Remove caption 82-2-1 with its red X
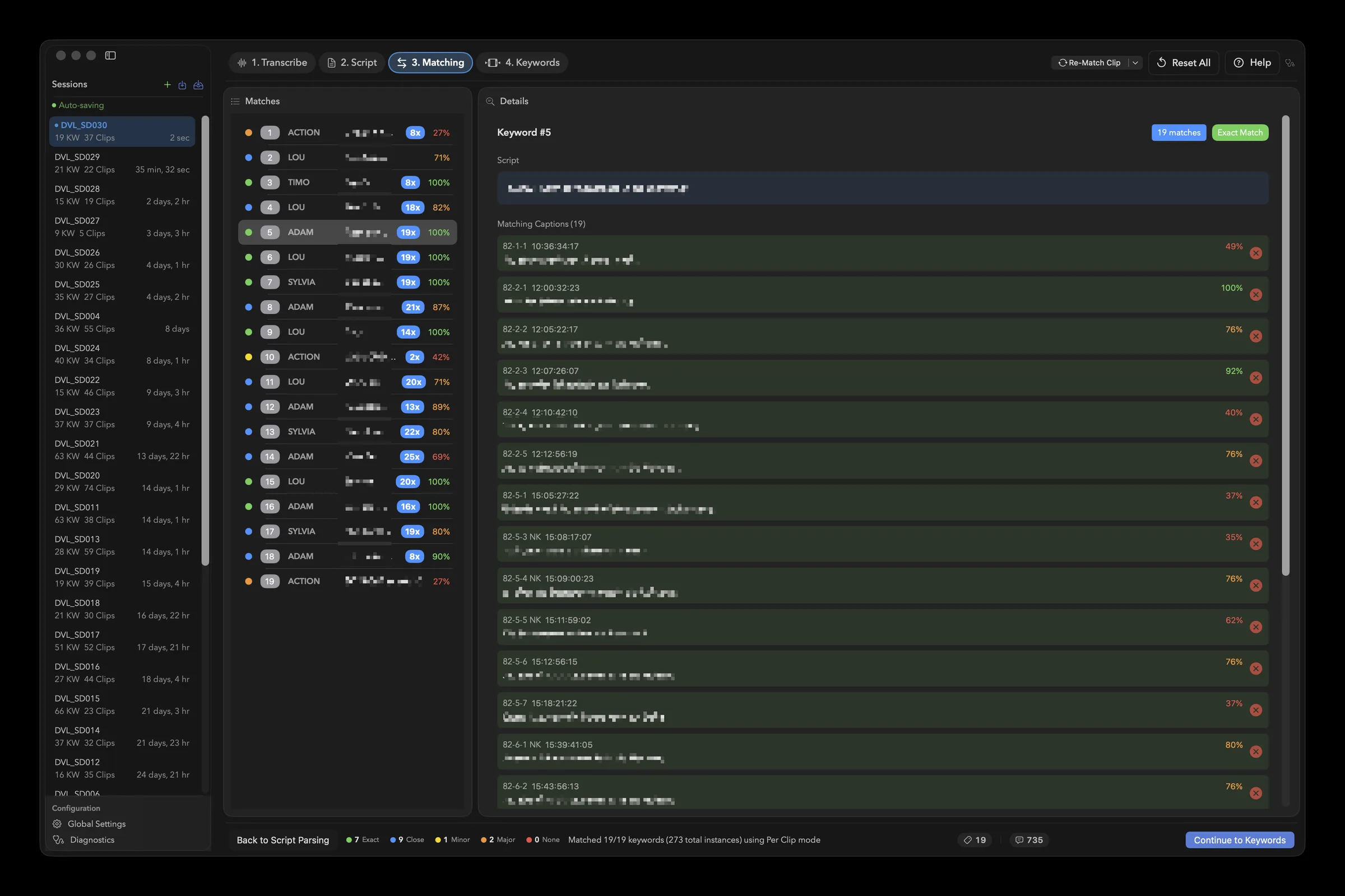Screen dimensions: 1345x896 point(1255,295)
